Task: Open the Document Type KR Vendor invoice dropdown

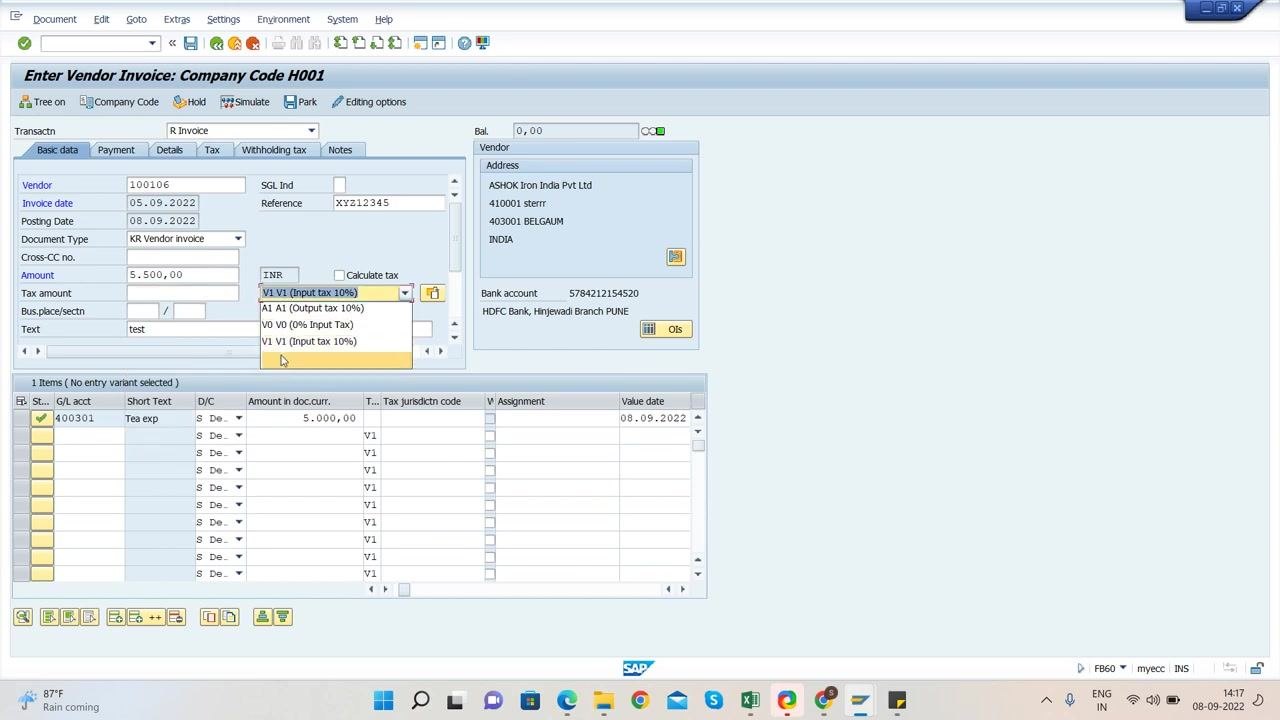Action: coord(238,239)
